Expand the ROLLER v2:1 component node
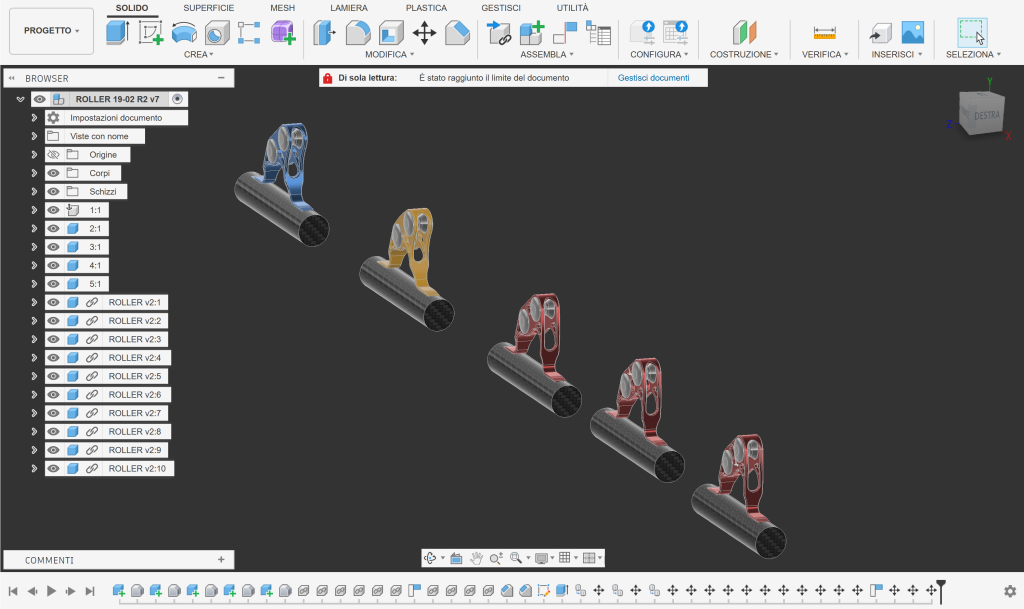This screenshot has height=609, width=1024. point(34,302)
